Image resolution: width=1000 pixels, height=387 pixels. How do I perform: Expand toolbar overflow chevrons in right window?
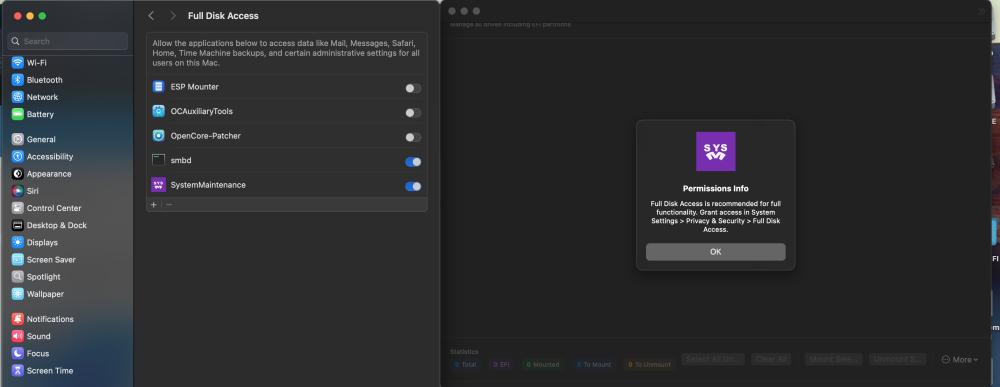tap(982, 11)
